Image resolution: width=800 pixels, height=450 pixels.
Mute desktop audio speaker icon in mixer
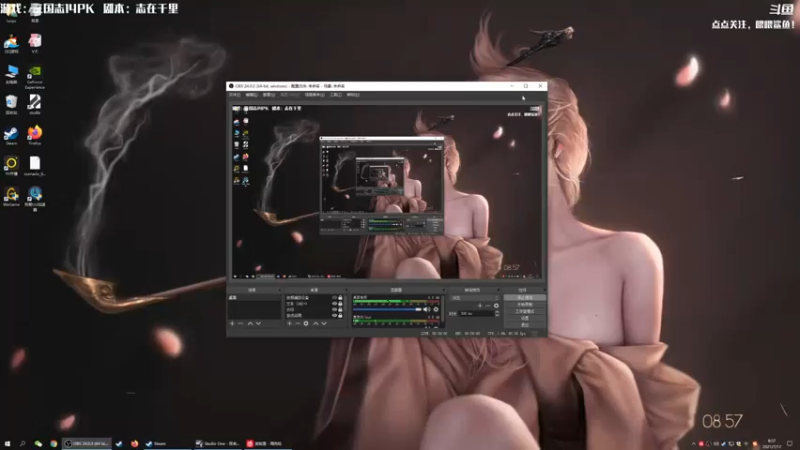426,310
